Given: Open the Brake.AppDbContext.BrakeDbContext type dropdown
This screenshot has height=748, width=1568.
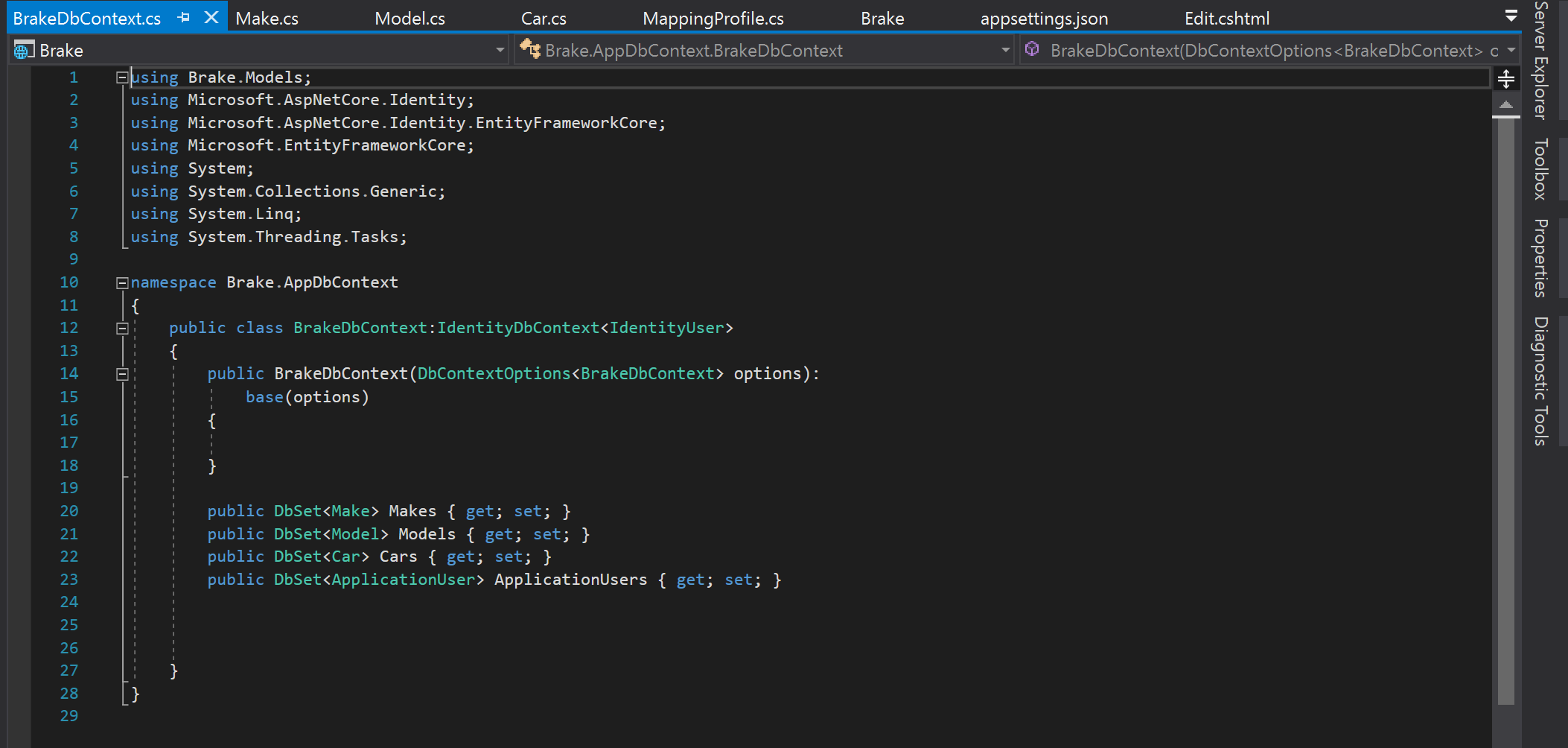Looking at the screenshot, I should coord(1005,50).
